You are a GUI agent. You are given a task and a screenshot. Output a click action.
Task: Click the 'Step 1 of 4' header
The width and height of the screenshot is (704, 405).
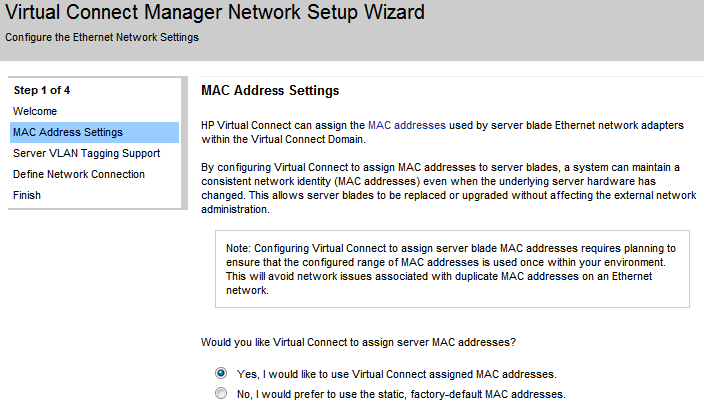(42, 90)
